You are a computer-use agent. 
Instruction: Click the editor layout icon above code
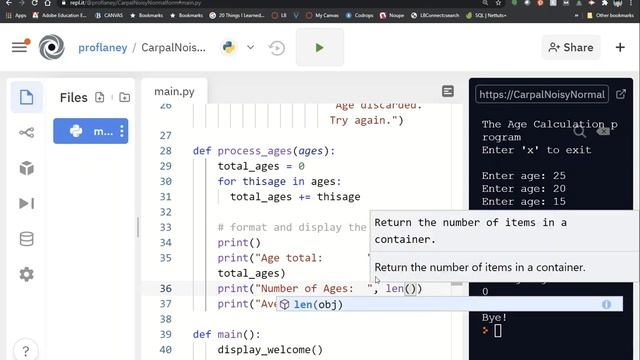coord(448,91)
